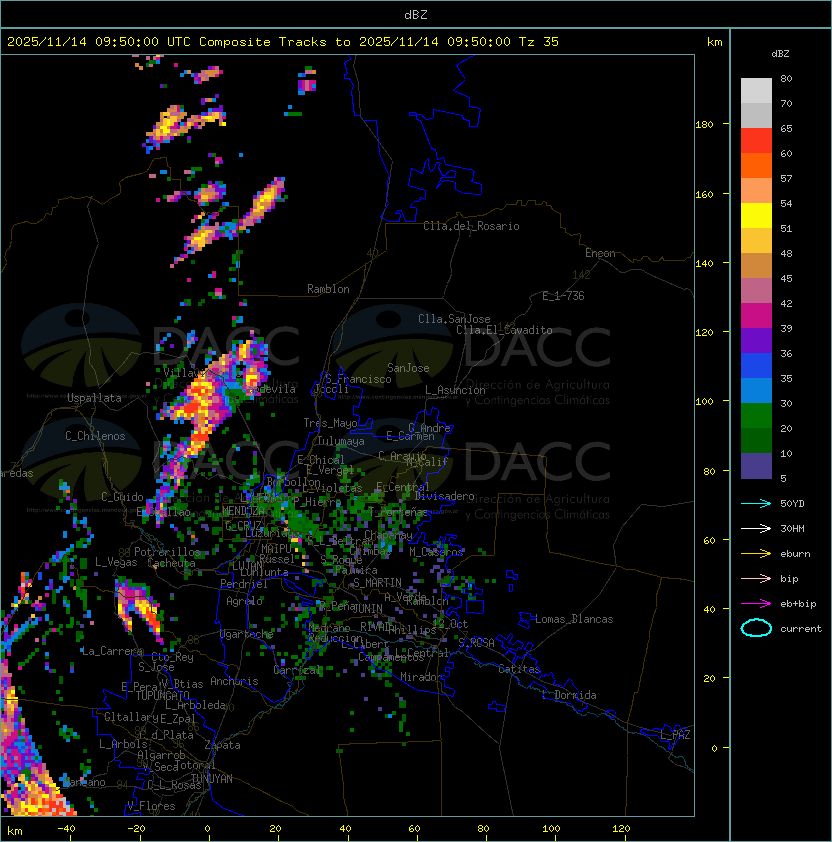Click the pink bip arrow icon in legend

pyautogui.click(x=756, y=579)
